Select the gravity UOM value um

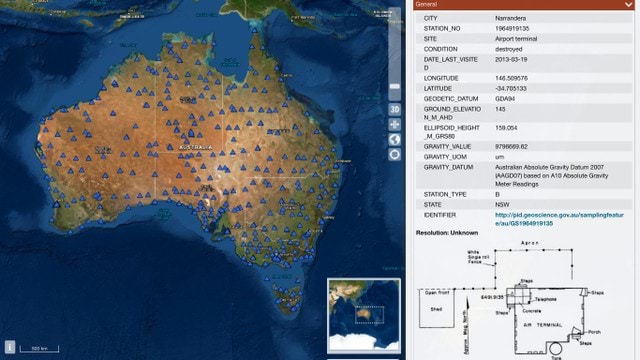tap(498, 157)
